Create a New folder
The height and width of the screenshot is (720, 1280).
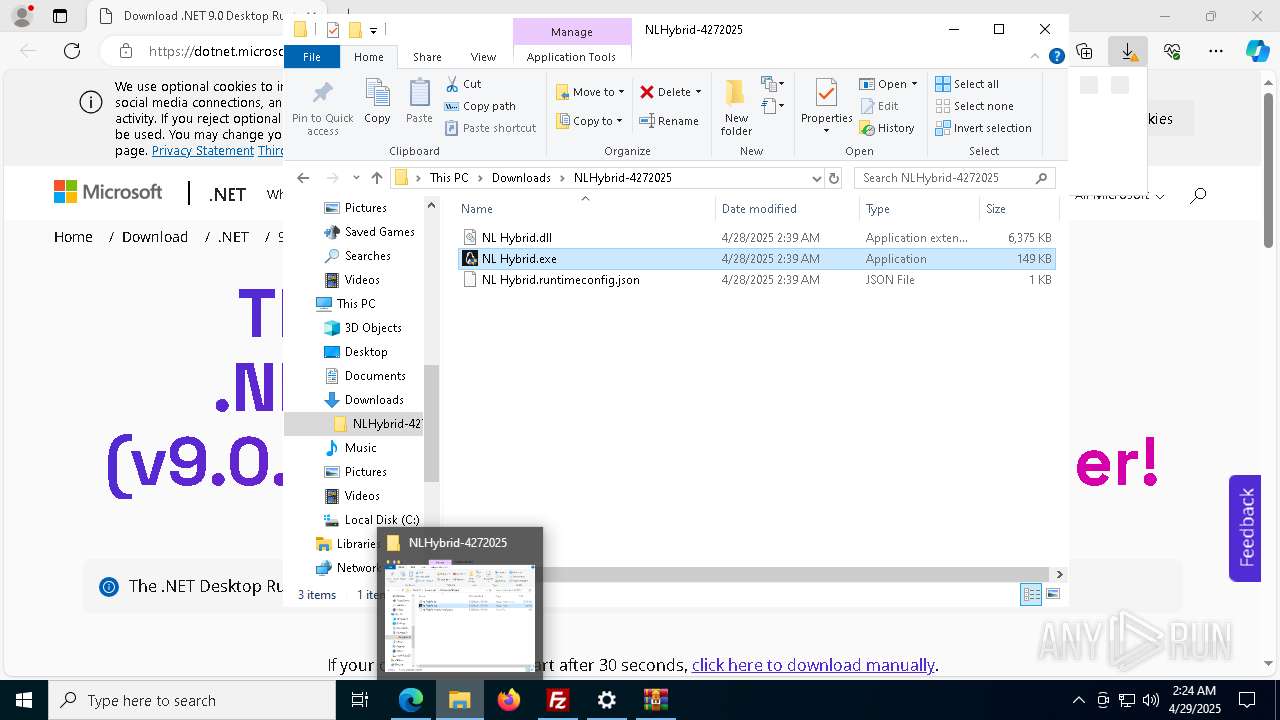[736, 107]
